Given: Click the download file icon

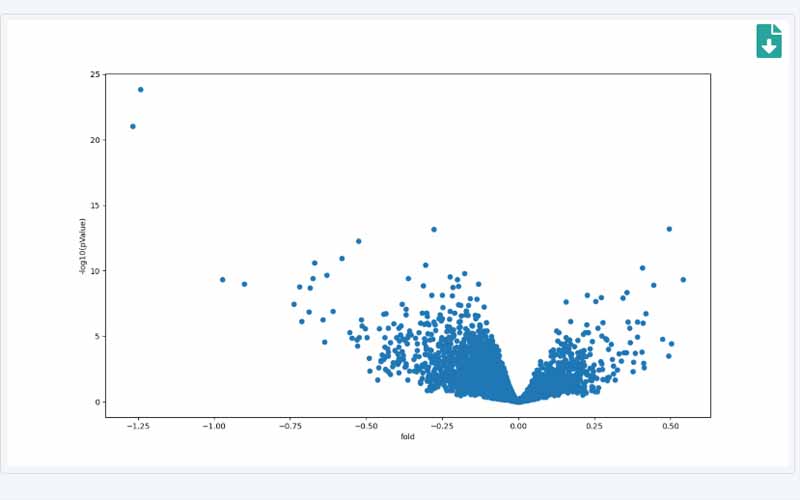Looking at the screenshot, I should pos(768,41).
